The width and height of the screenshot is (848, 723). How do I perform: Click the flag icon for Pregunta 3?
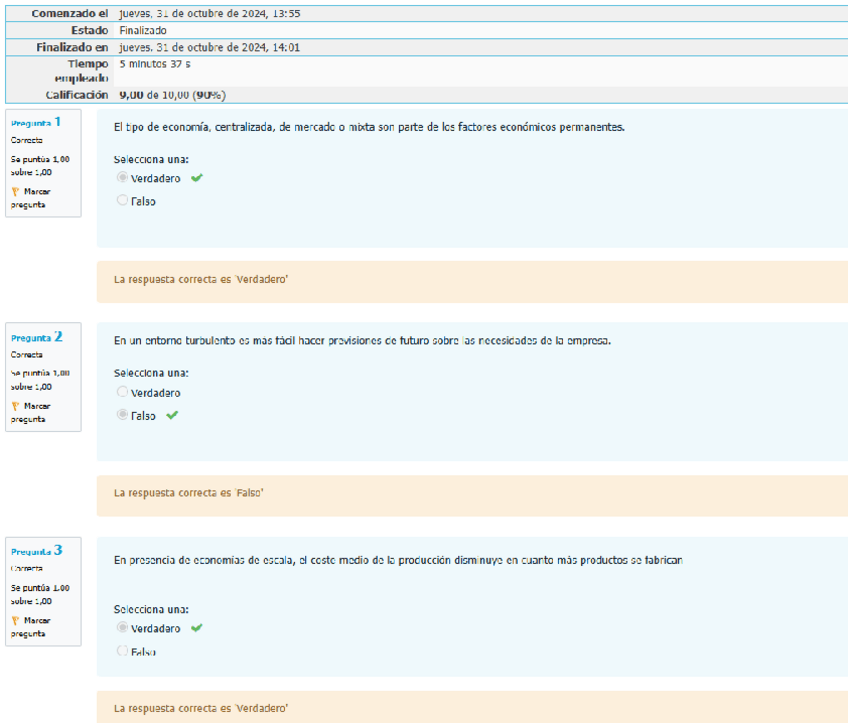coord(15,621)
